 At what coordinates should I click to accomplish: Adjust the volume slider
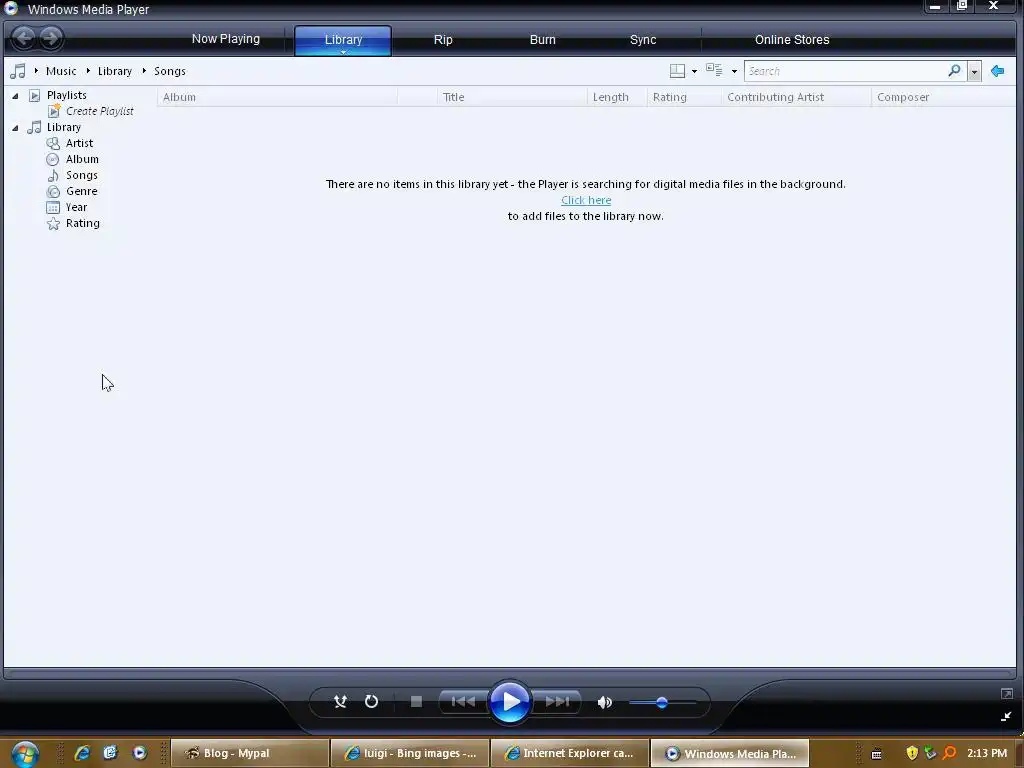coord(662,703)
